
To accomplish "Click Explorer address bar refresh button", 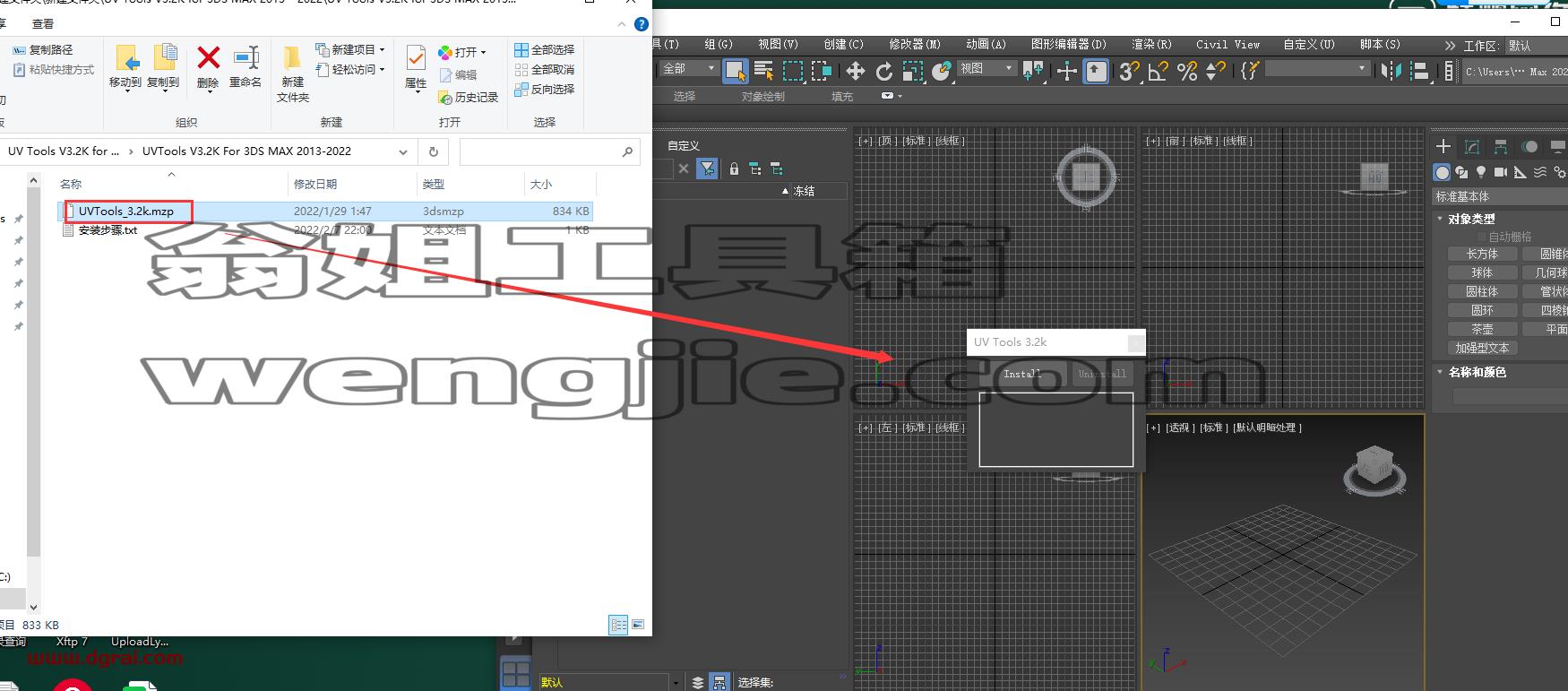I will pyautogui.click(x=434, y=151).
